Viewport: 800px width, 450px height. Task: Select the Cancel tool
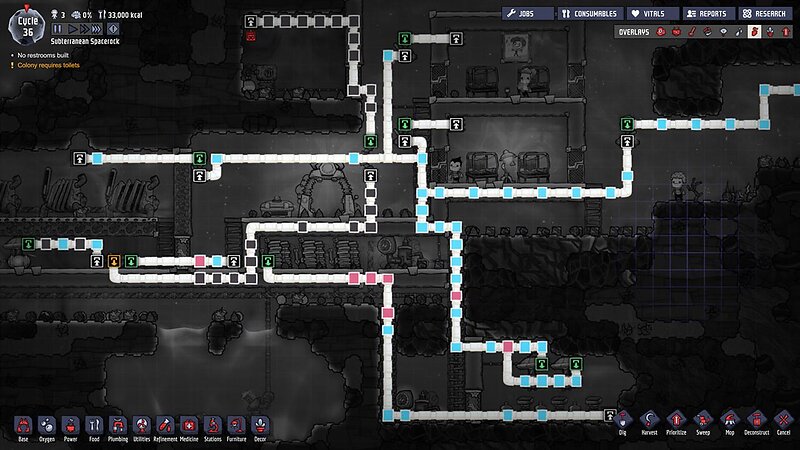click(783, 421)
